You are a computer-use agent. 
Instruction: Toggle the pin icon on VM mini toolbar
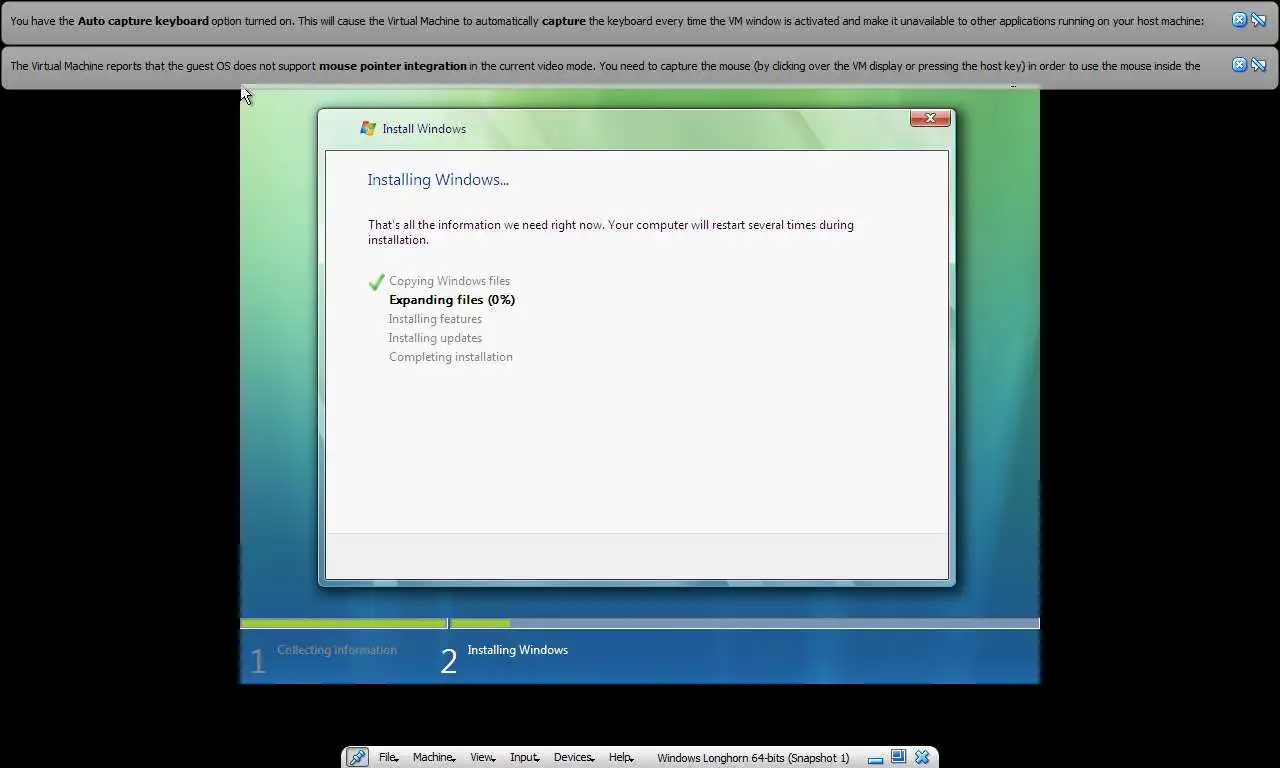[357, 757]
